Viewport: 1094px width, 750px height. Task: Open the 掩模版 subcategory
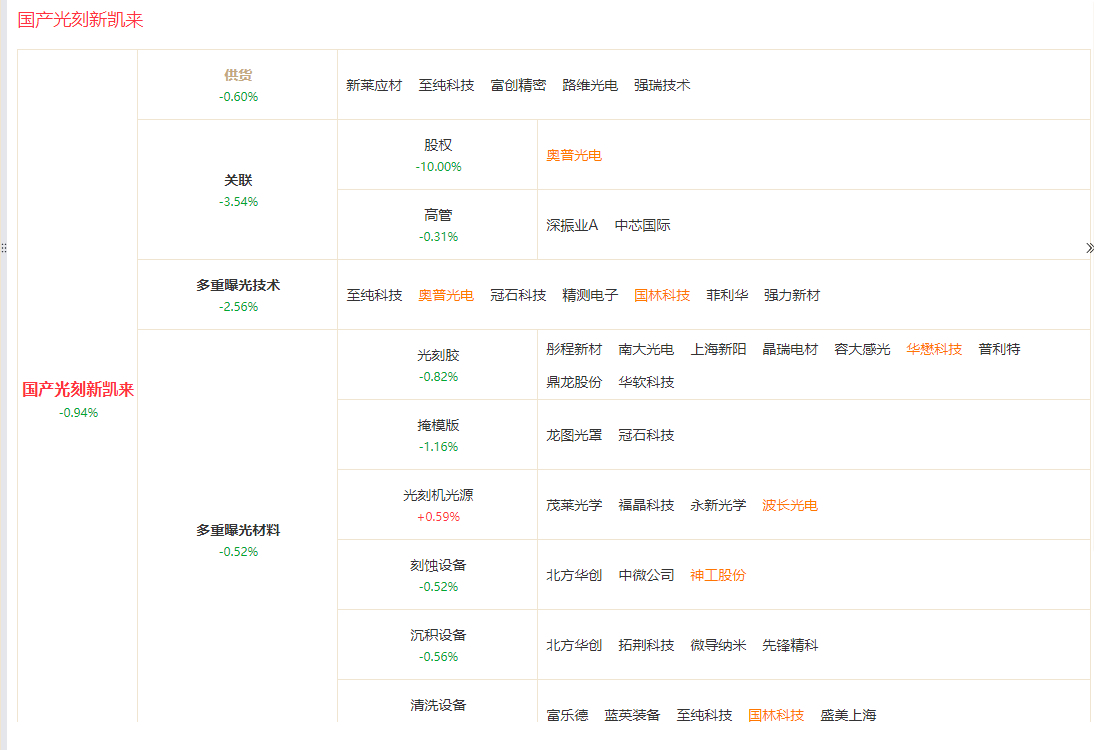438,425
